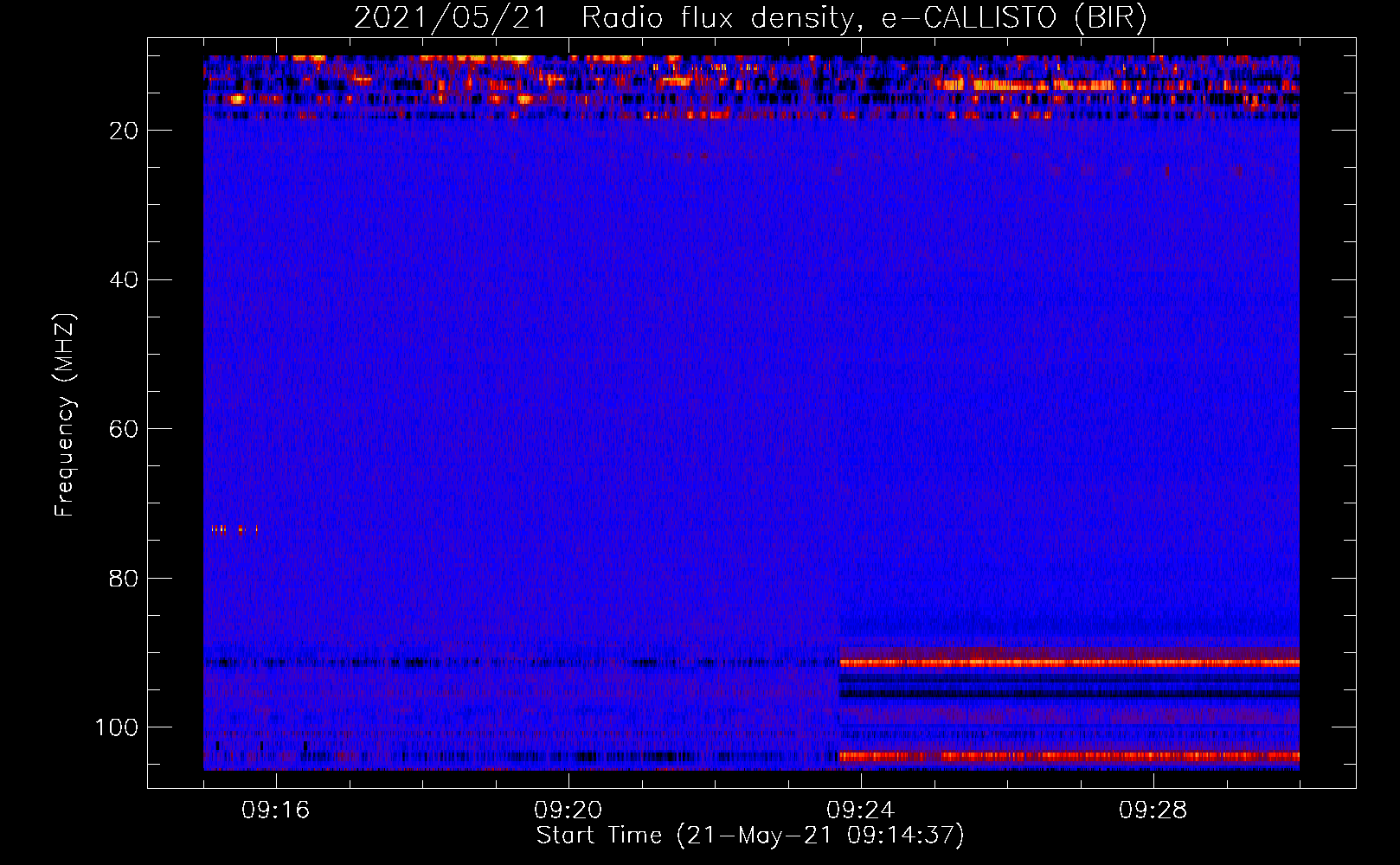Click the bright orange emission band near 91 MHz

1069,663
